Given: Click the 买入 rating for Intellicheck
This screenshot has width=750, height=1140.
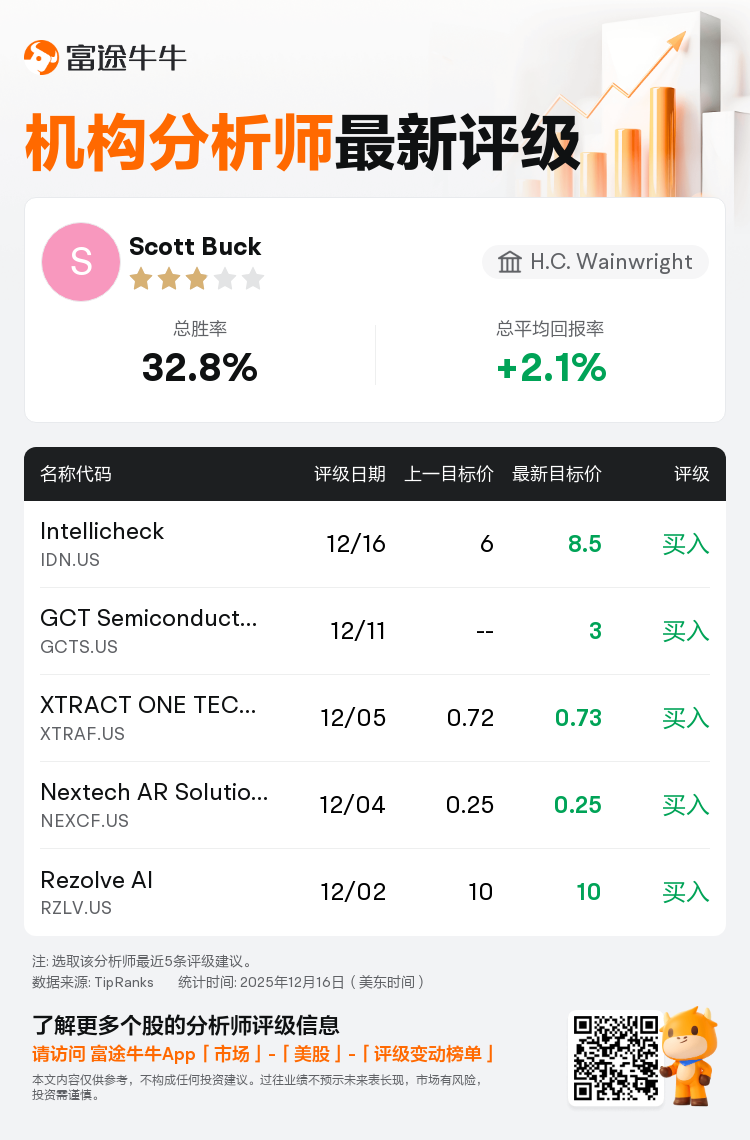Looking at the screenshot, I should point(685,544).
